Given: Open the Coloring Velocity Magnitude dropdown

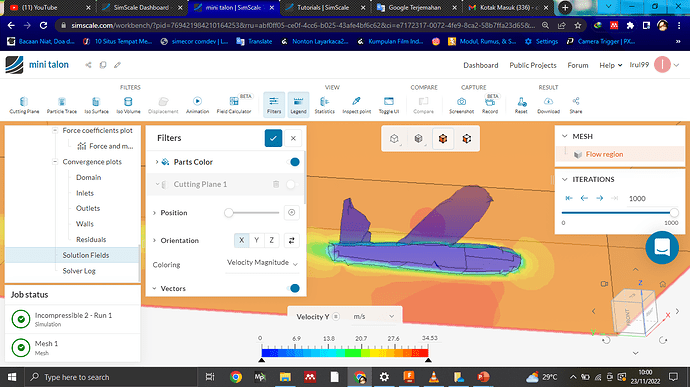Looking at the screenshot, I should click(x=262, y=263).
